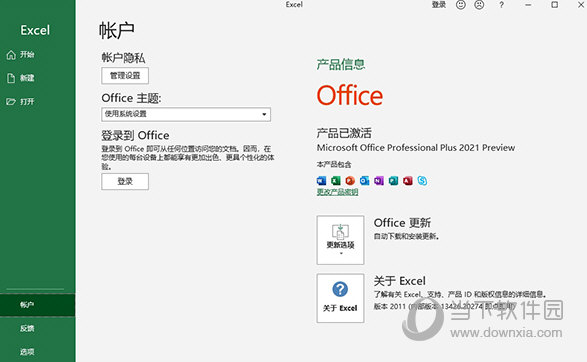
Task: Click the 帐户隐私 heading
Action: click(x=123, y=58)
